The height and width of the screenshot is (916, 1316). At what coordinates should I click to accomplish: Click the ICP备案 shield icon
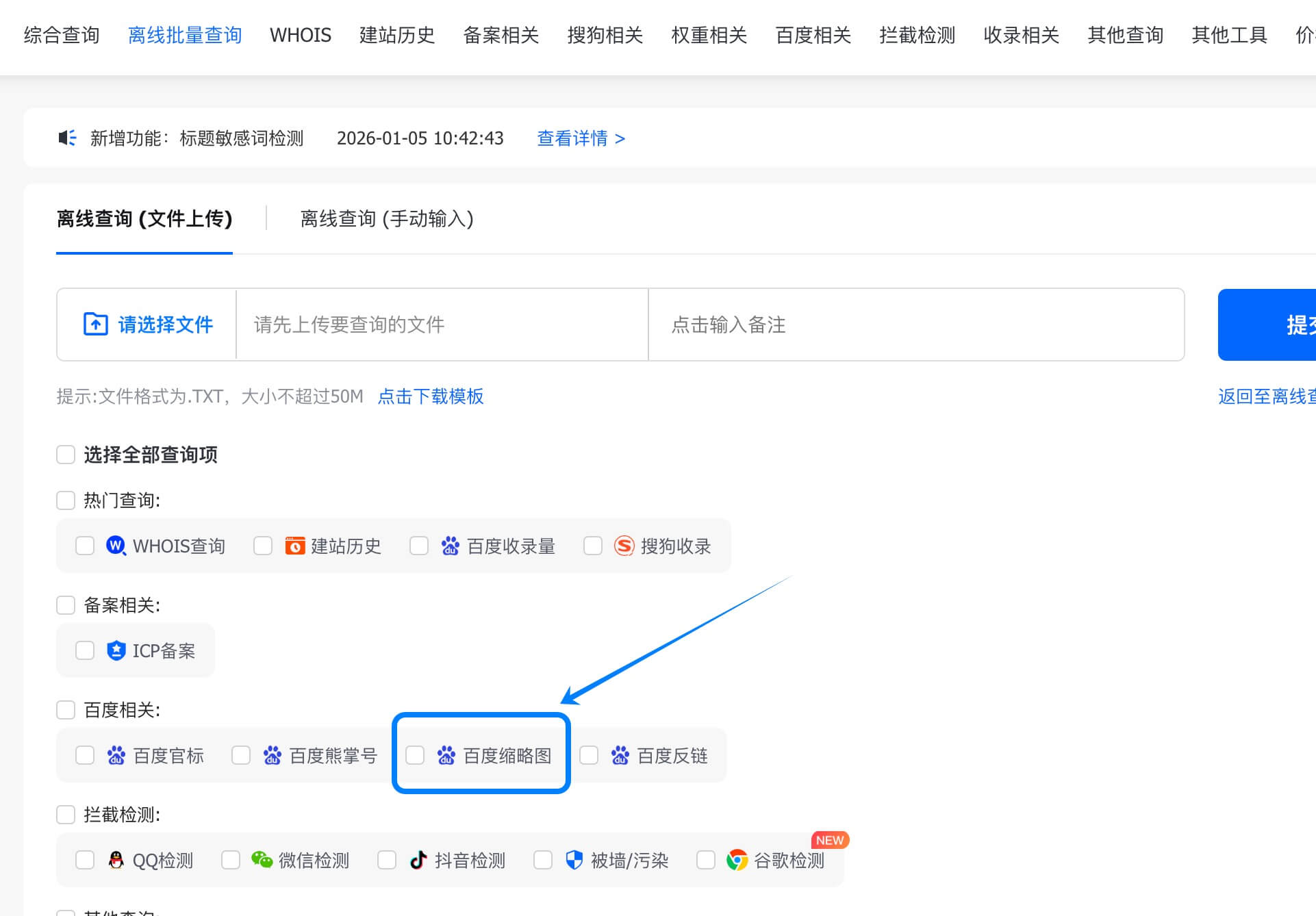click(116, 650)
